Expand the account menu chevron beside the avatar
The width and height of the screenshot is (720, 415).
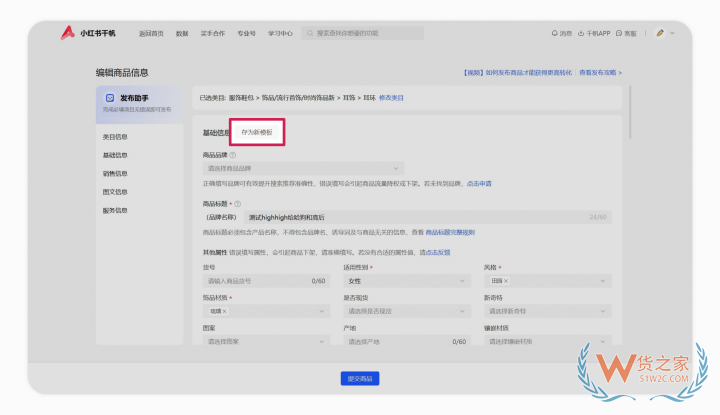(x=672, y=33)
